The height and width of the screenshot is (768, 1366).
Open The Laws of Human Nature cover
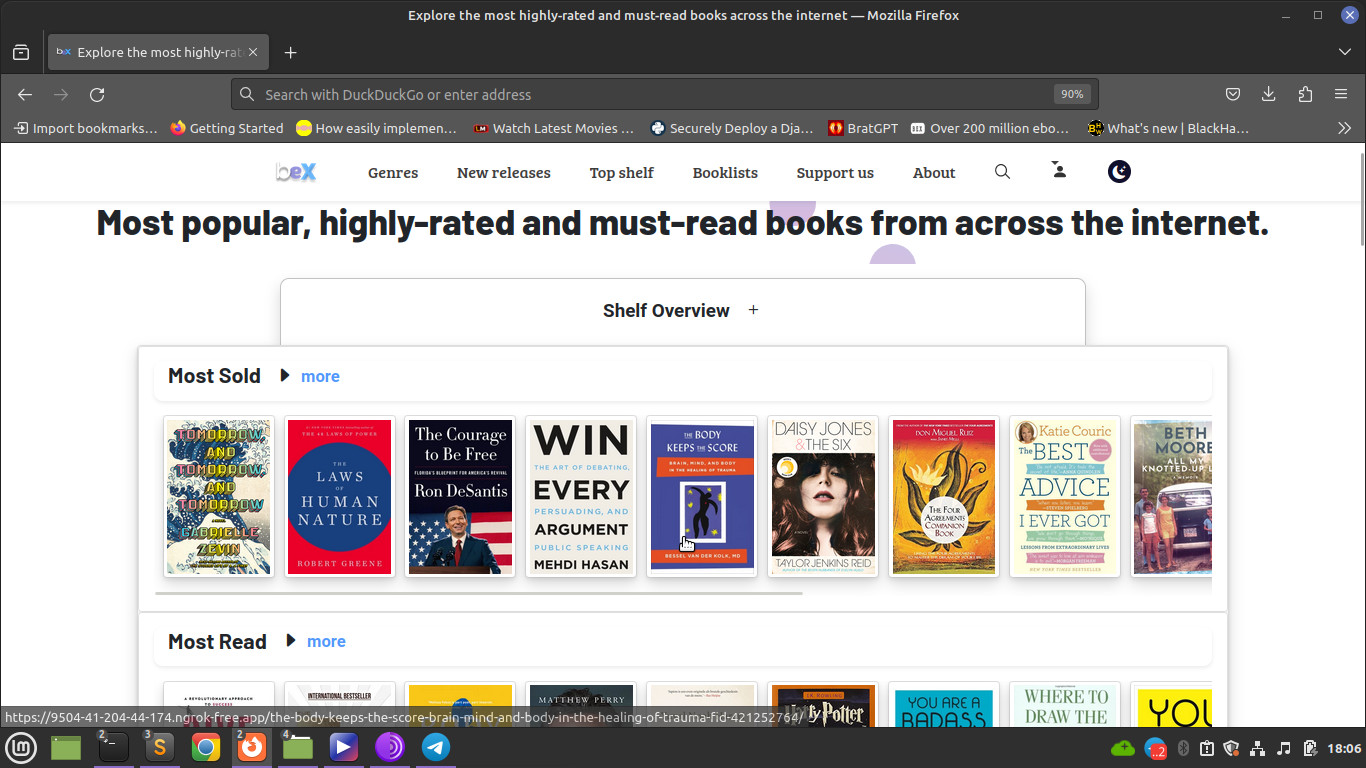(x=340, y=497)
